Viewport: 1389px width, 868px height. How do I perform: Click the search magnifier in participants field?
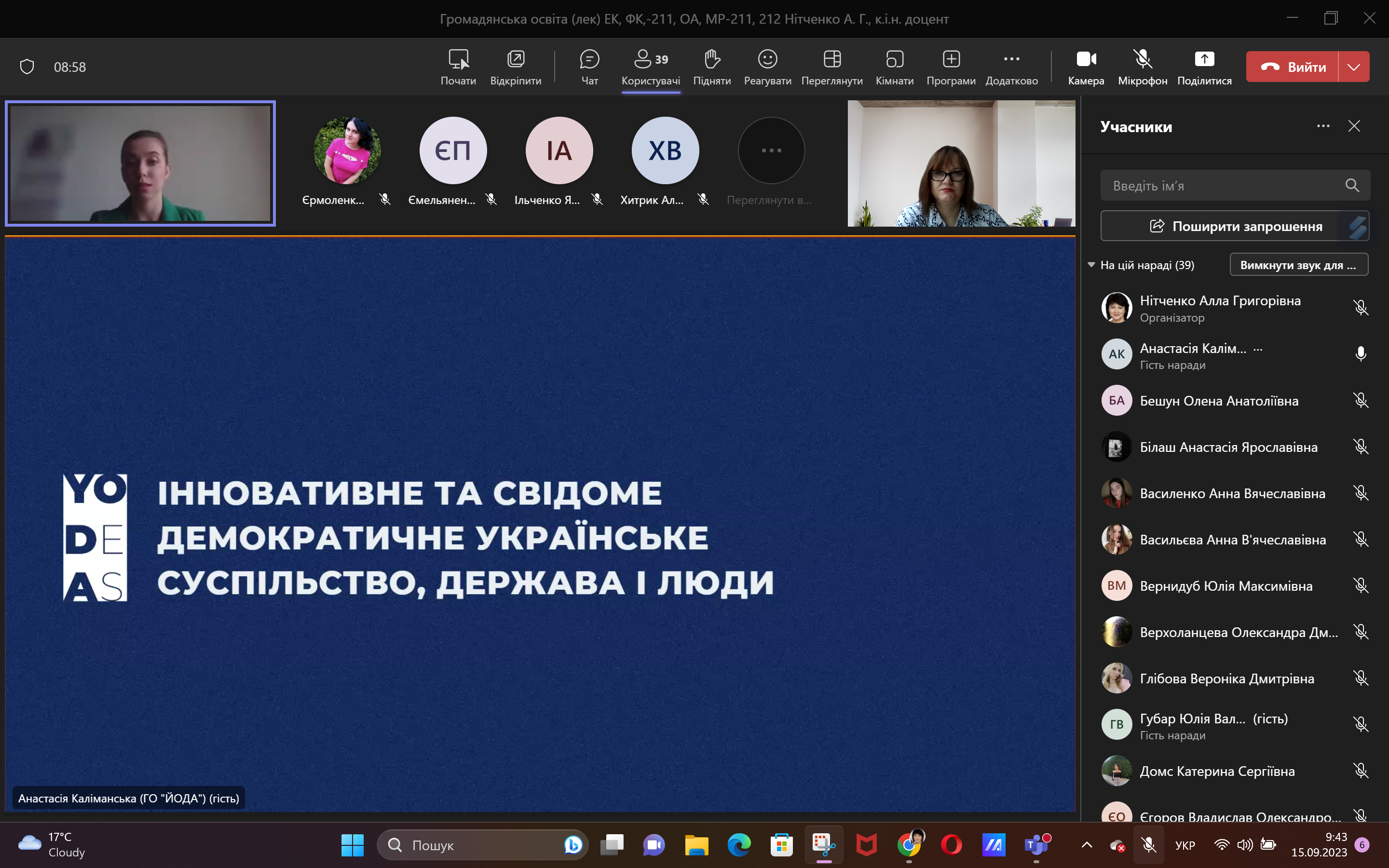[1352, 186]
